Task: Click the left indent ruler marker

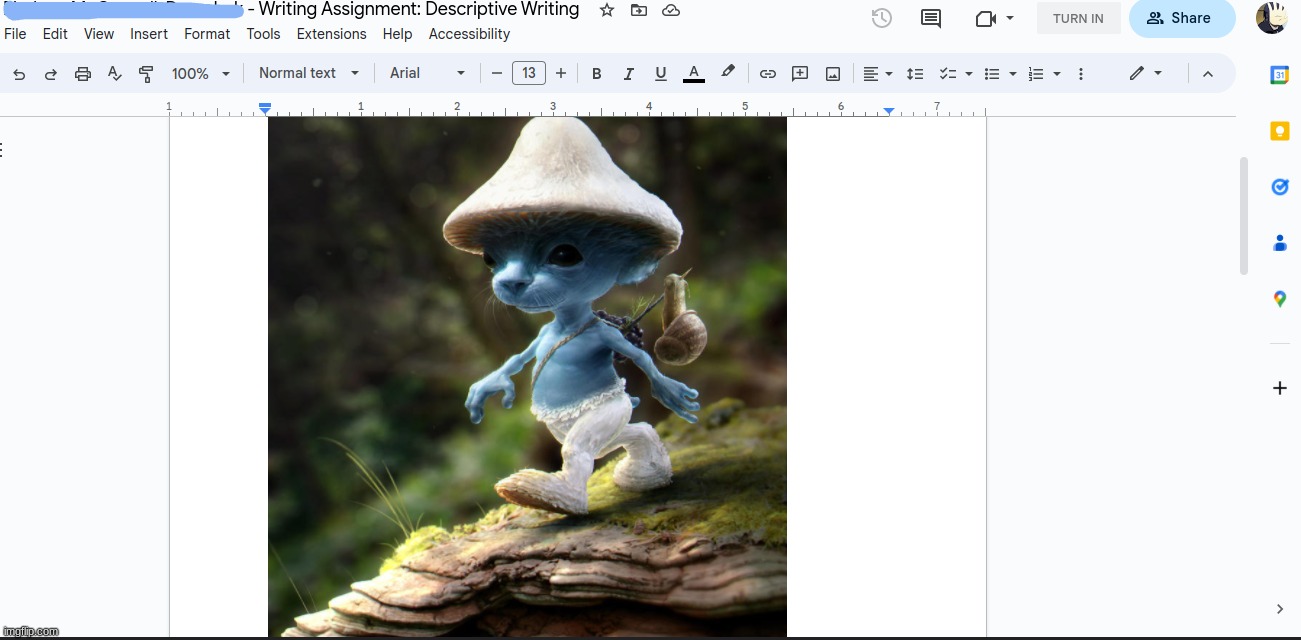Action: click(265, 108)
